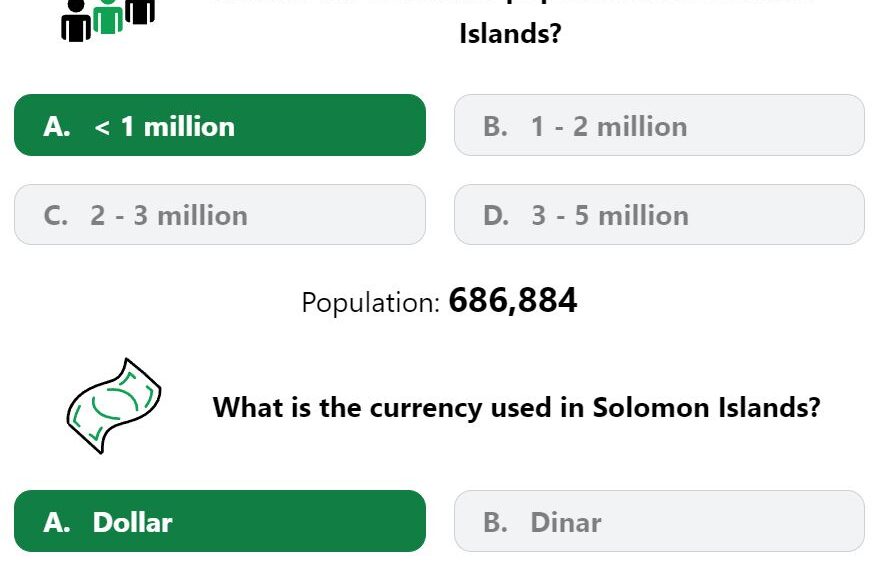This screenshot has width=874, height=570.
Task: Click the green banknote currency icon
Action: click(114, 406)
